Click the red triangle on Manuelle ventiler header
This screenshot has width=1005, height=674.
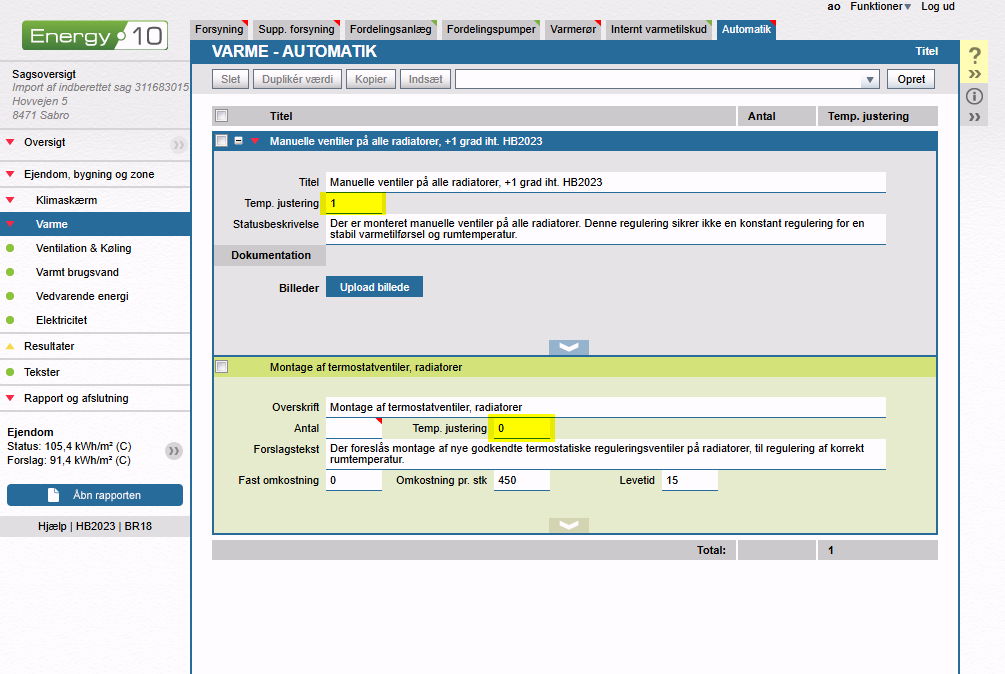[x=255, y=141]
